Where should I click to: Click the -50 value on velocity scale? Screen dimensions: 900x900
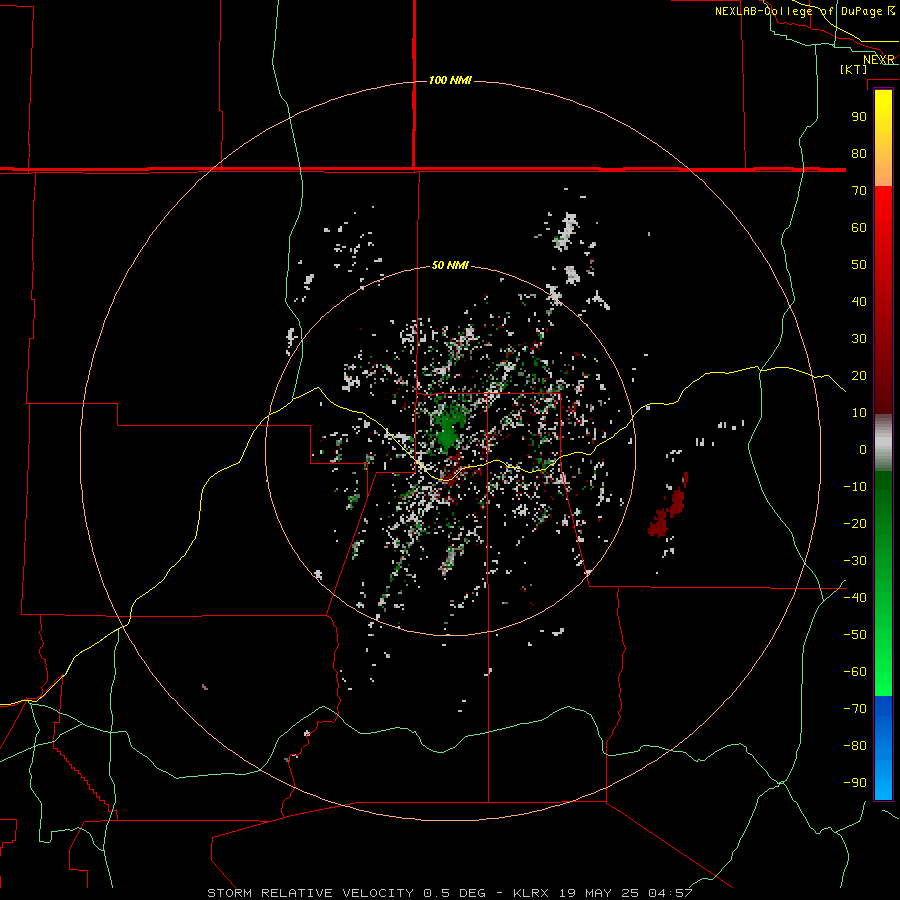click(855, 635)
